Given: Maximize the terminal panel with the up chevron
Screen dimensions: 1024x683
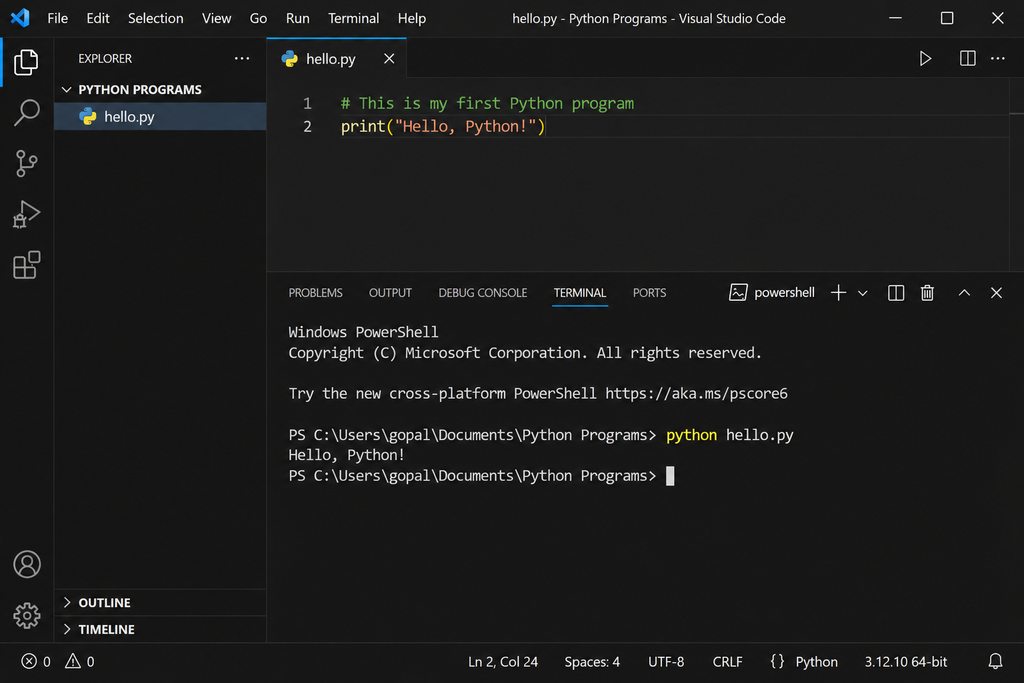Looking at the screenshot, I should click(964, 293).
